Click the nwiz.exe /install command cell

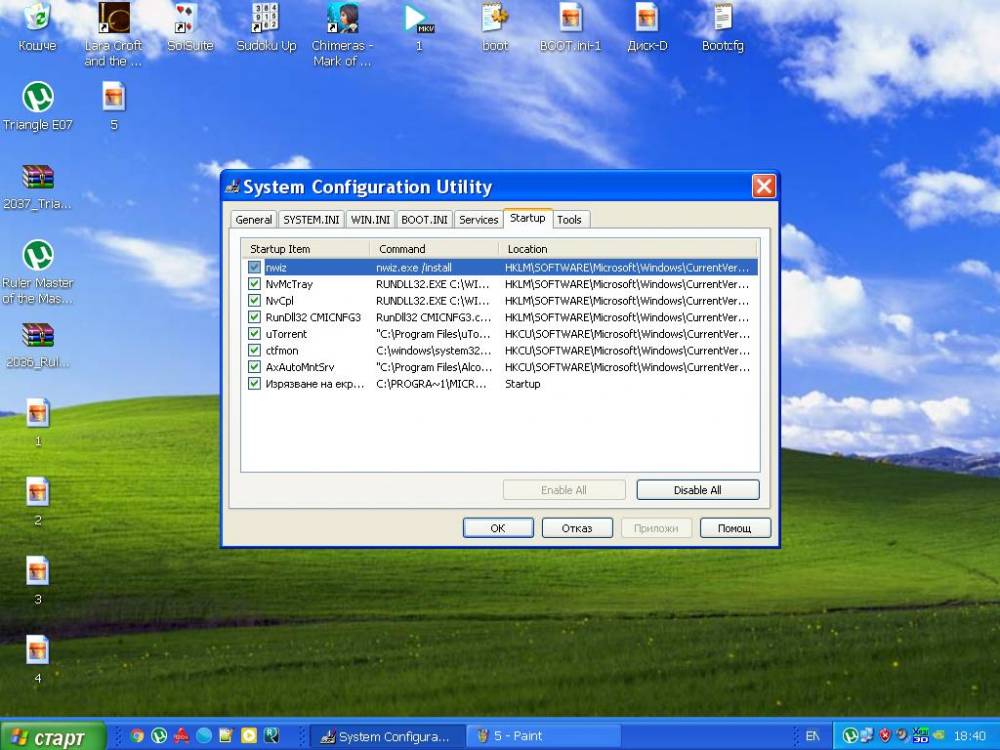coord(414,267)
